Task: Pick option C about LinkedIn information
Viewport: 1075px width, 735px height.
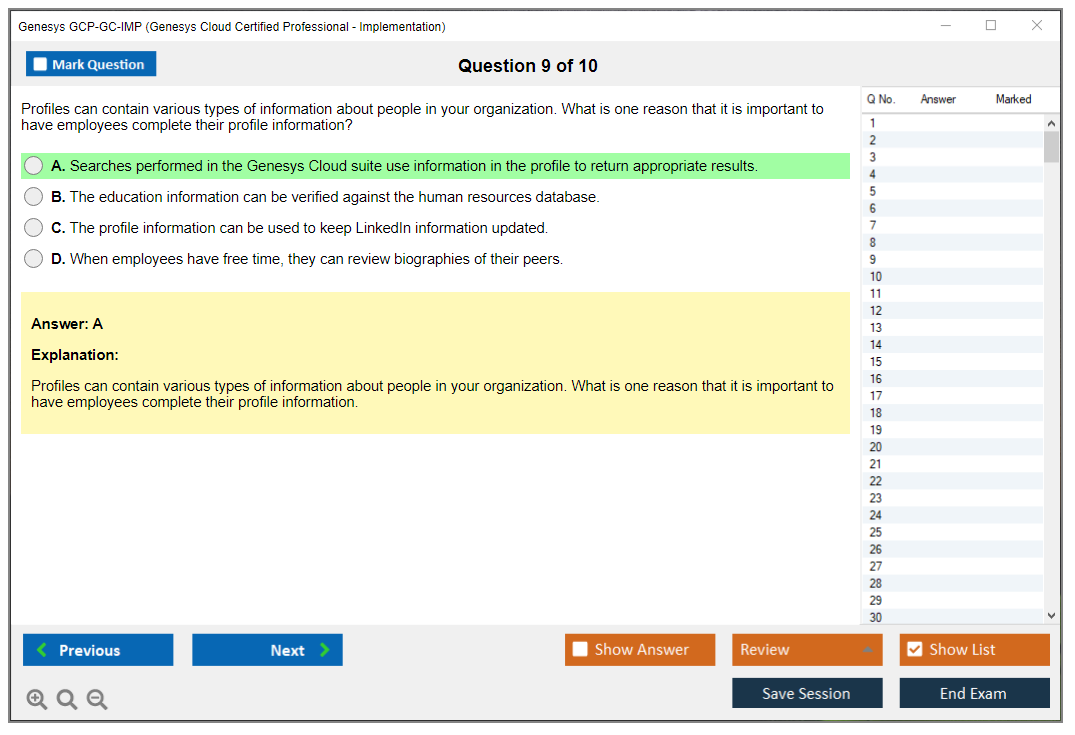Action: pos(34,228)
